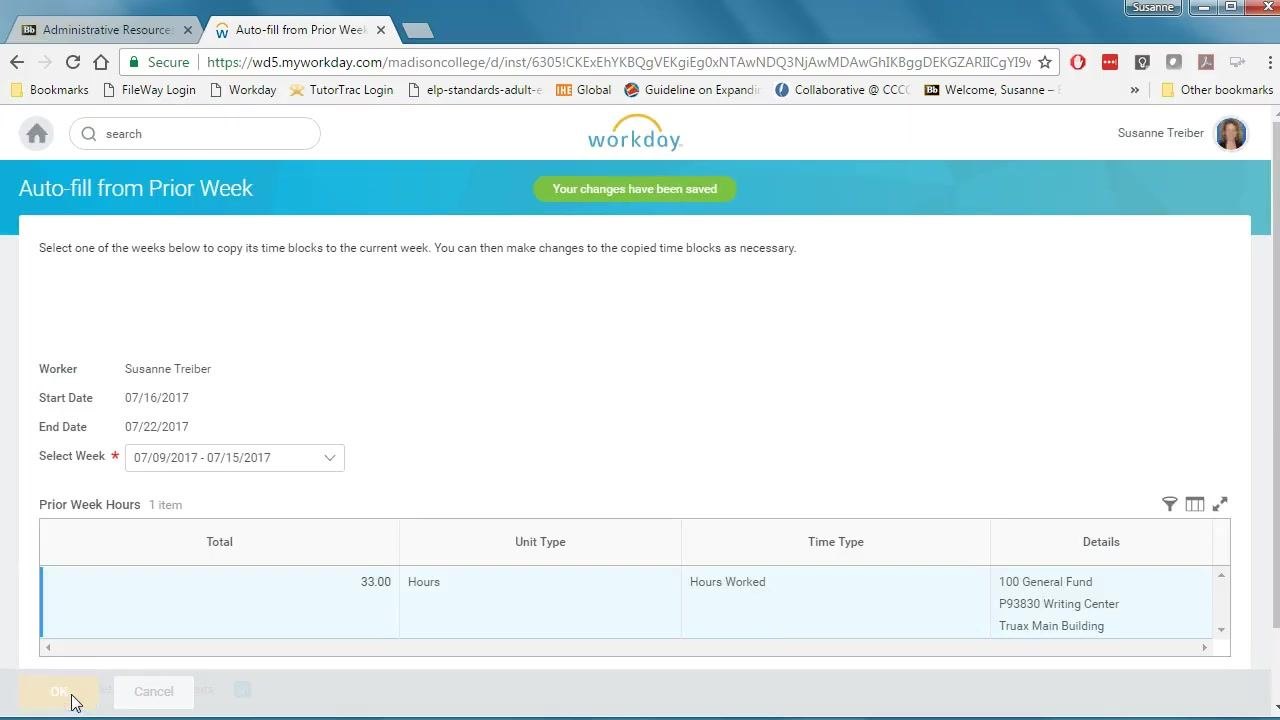This screenshot has width=1280, height=720.
Task: Click the P93830 Writing Center detail text
Action: tap(1059, 604)
